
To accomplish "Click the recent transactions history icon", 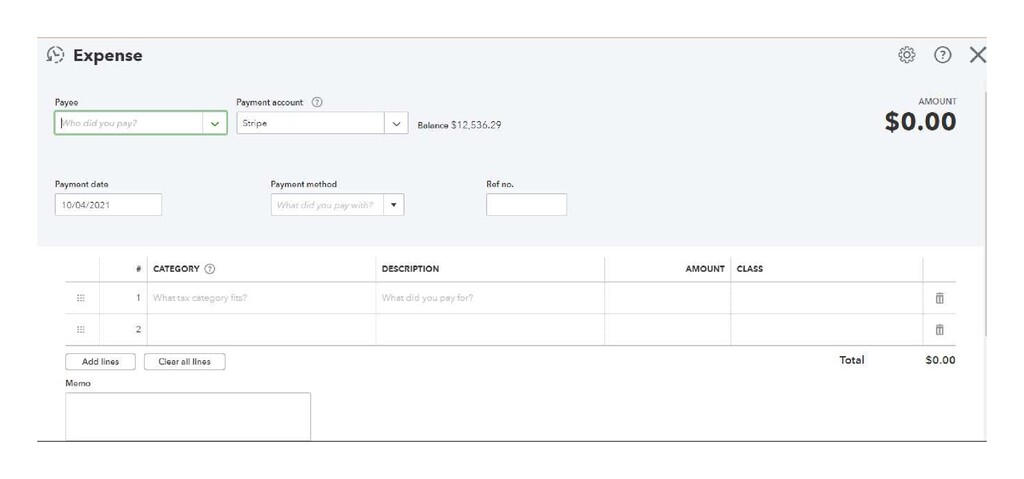I will 56,55.
